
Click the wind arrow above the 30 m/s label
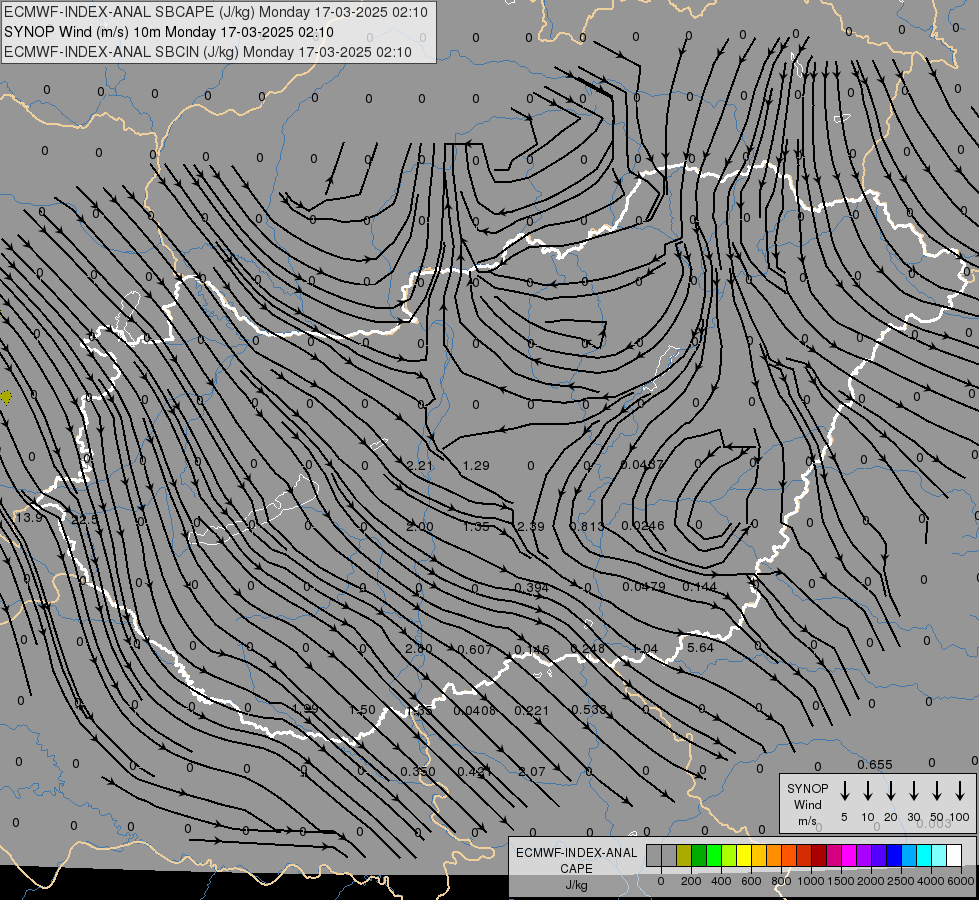coord(913,791)
